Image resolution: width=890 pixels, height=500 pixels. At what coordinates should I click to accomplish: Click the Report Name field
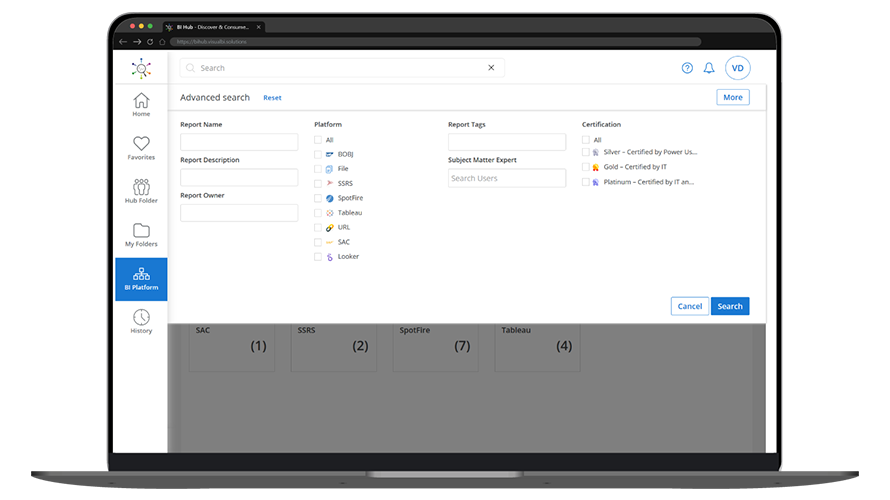coord(239,142)
